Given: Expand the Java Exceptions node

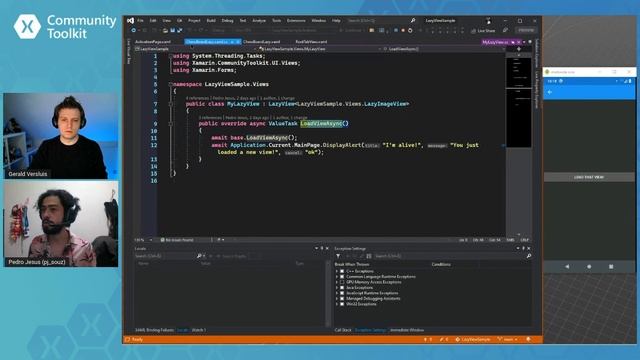Looking at the screenshot, I should 337,288.
